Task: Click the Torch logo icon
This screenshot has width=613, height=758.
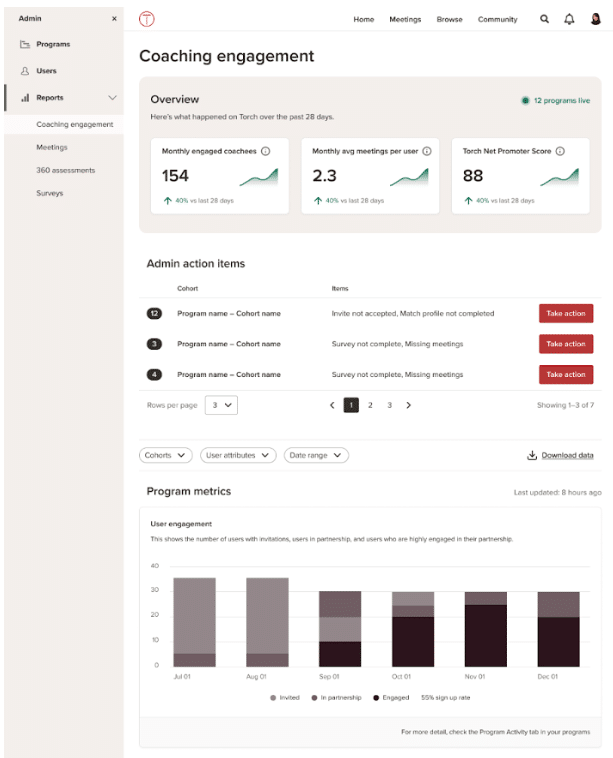Action: [147, 19]
